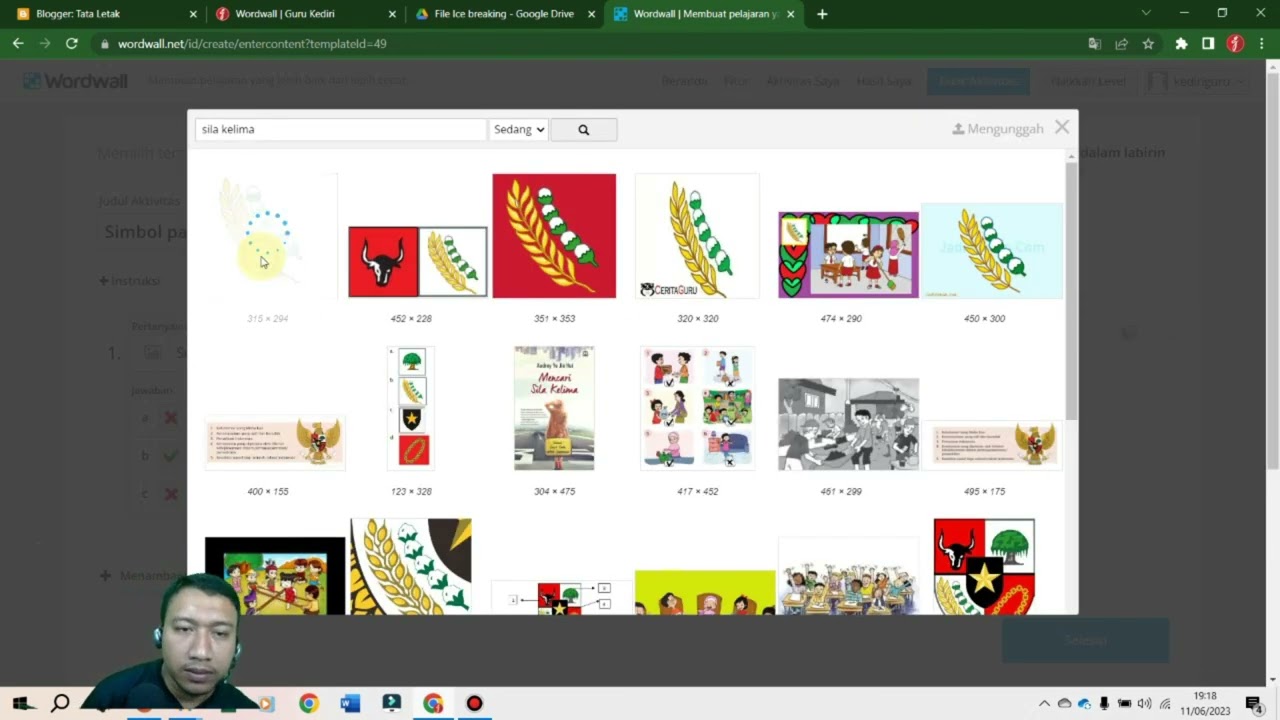Click the Wordwall logo in page header
The image size is (1280, 720).
click(75, 81)
